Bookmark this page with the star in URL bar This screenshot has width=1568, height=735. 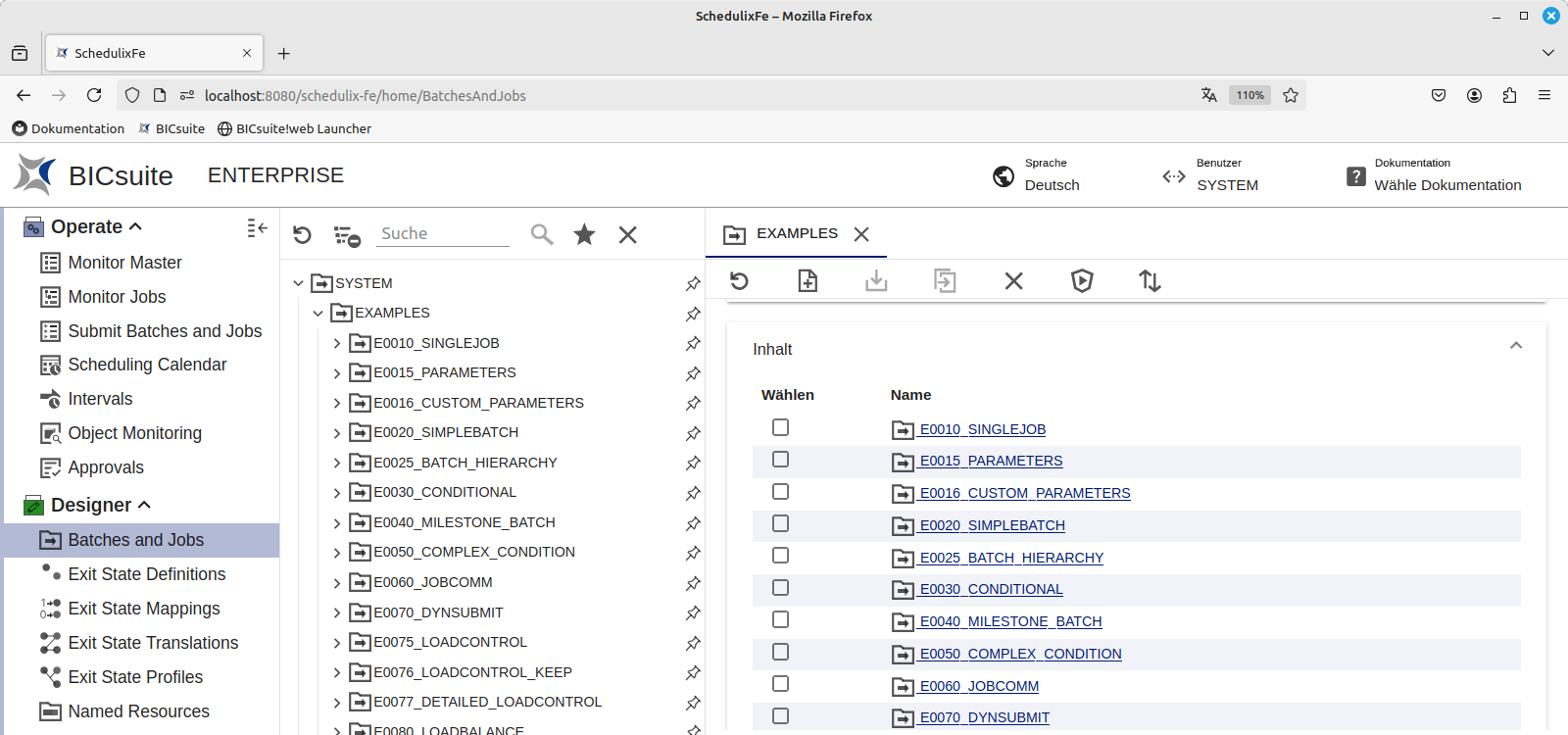click(x=1291, y=95)
